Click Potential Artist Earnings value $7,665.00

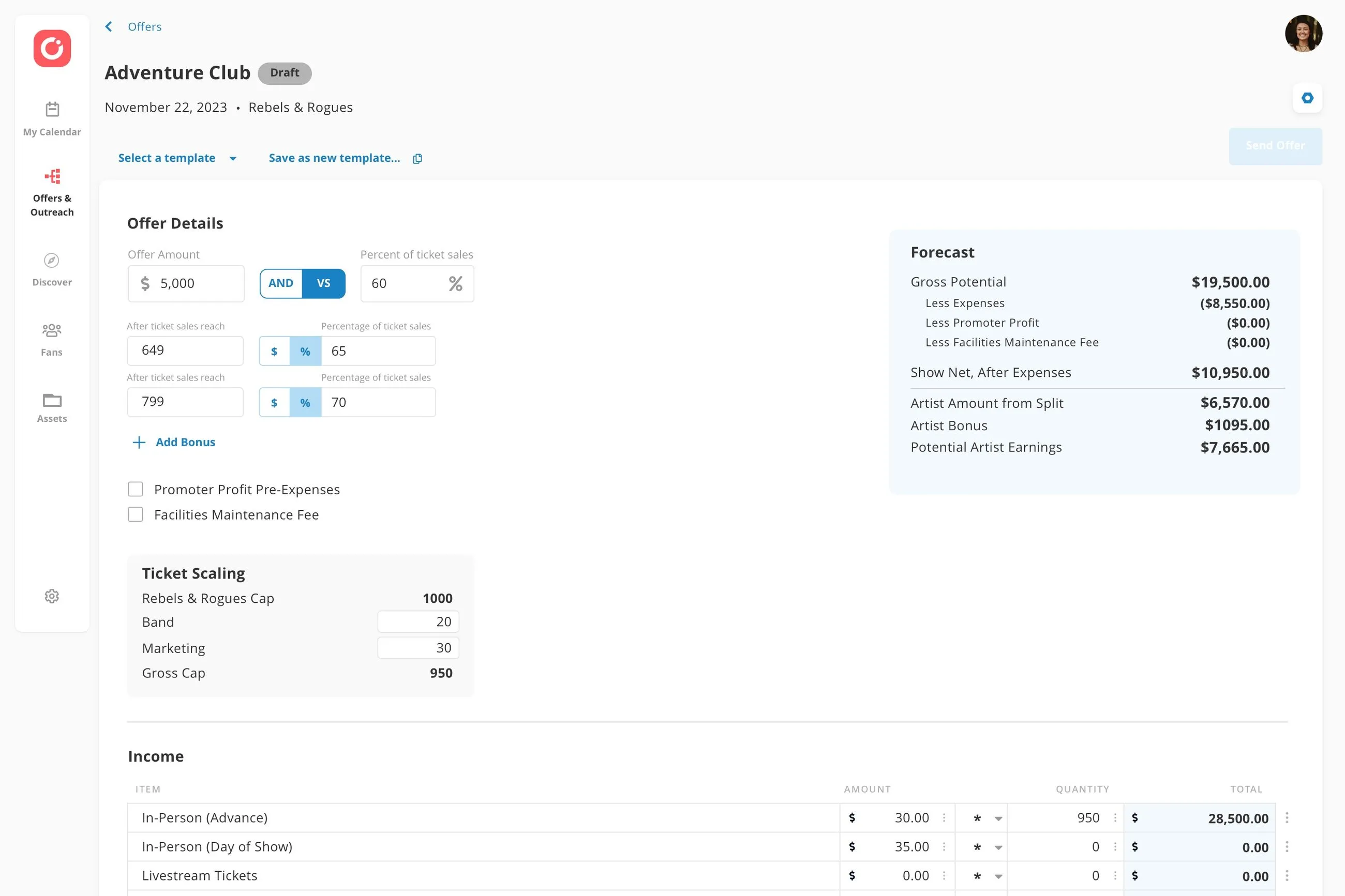pyautogui.click(x=1235, y=447)
